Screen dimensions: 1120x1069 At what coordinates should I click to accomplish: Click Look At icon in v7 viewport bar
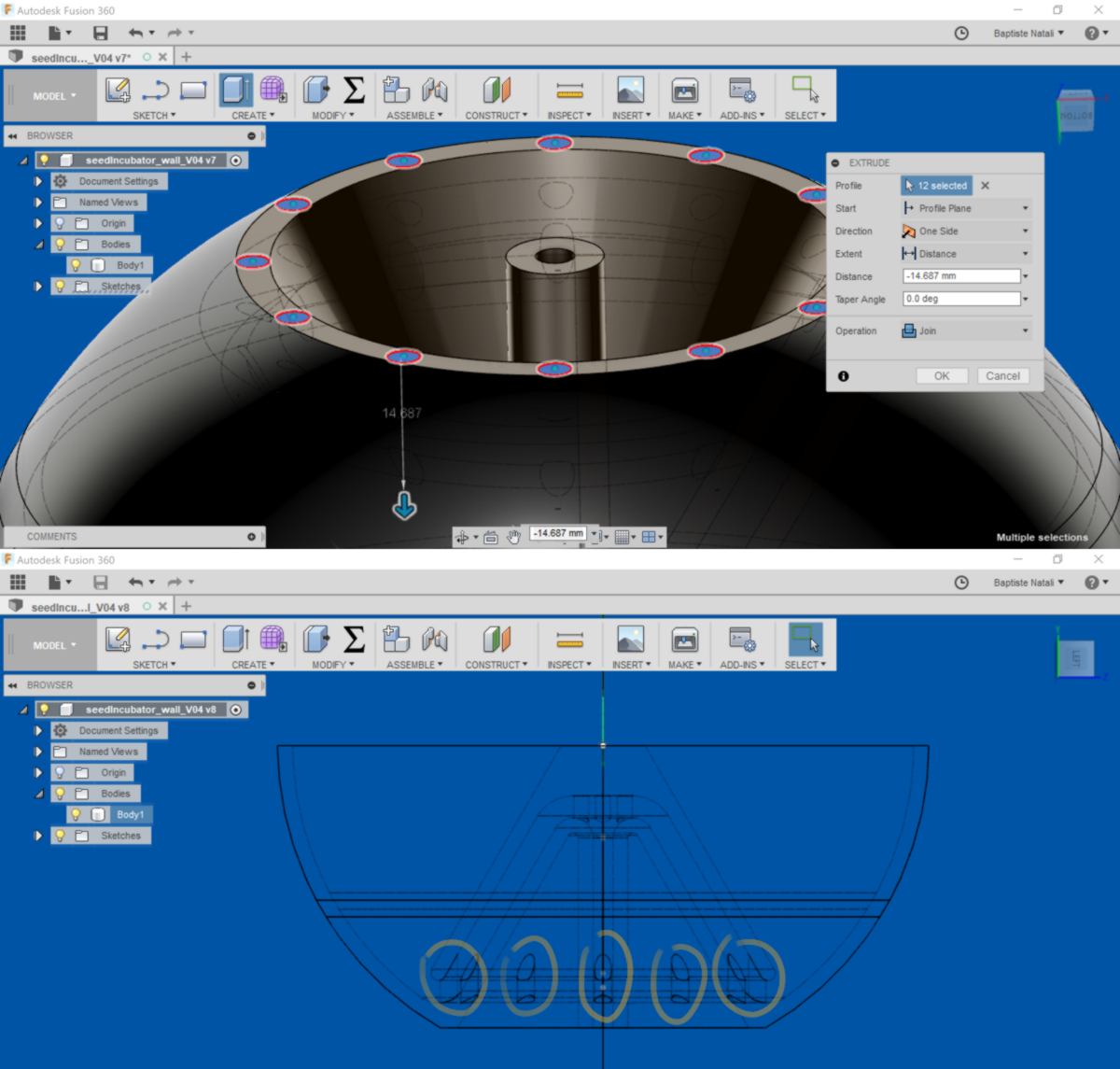pos(491,537)
